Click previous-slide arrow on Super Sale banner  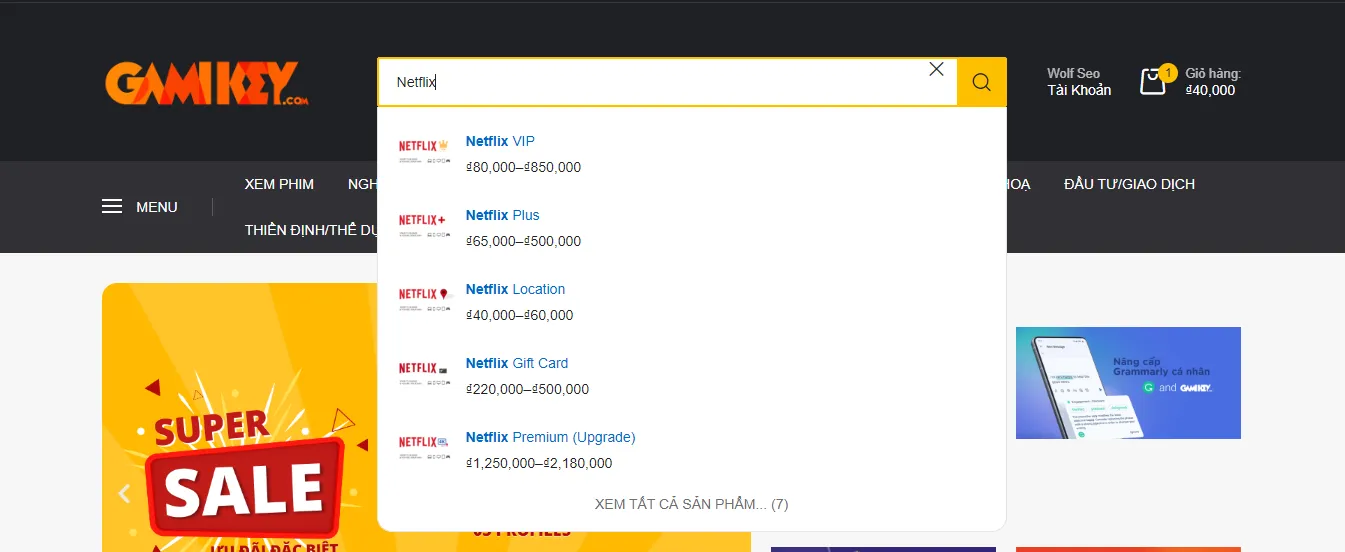pyautogui.click(x=124, y=492)
